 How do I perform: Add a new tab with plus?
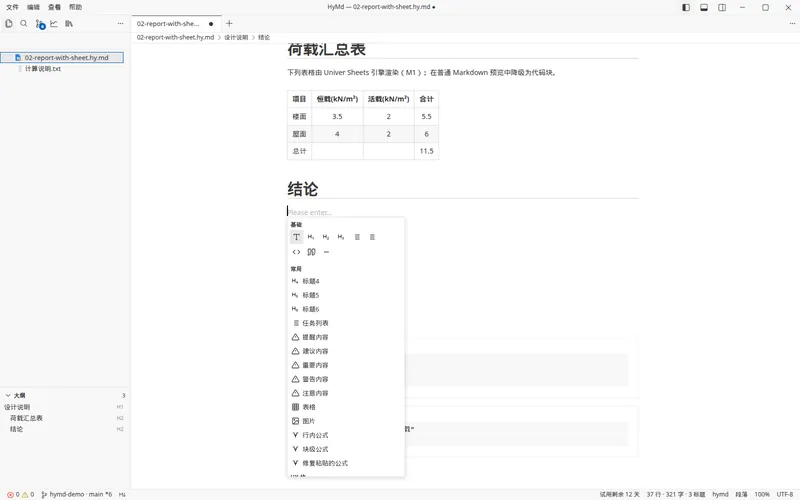click(229, 23)
